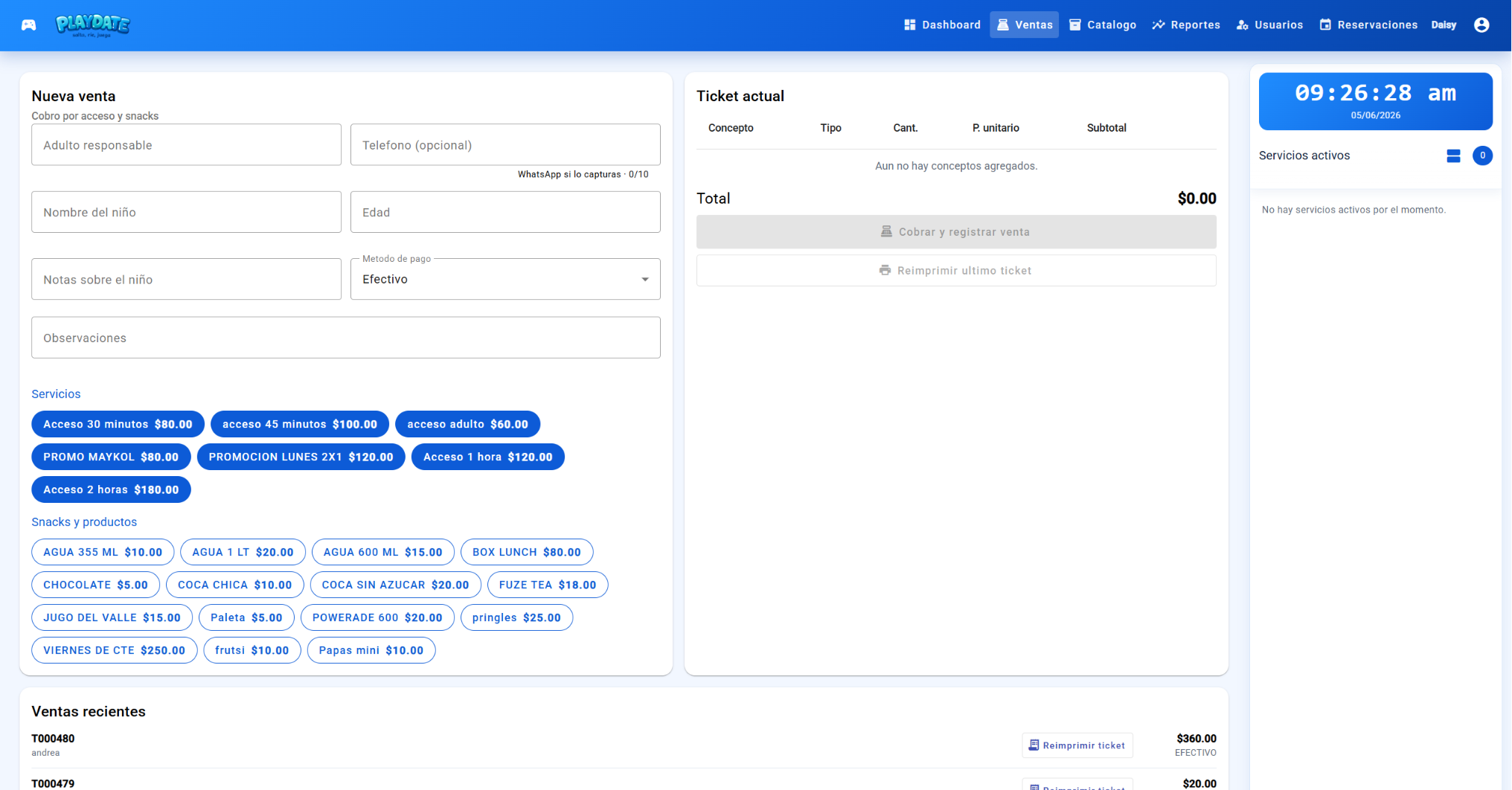The width and height of the screenshot is (1512, 790).
Task: Open the Reservaciones calendar page
Action: tap(1368, 25)
